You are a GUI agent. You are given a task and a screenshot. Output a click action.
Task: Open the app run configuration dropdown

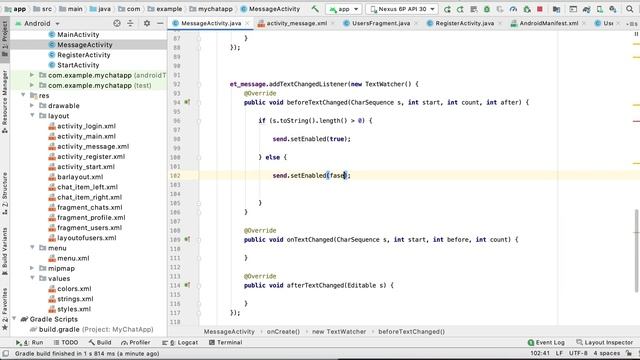click(x=344, y=9)
